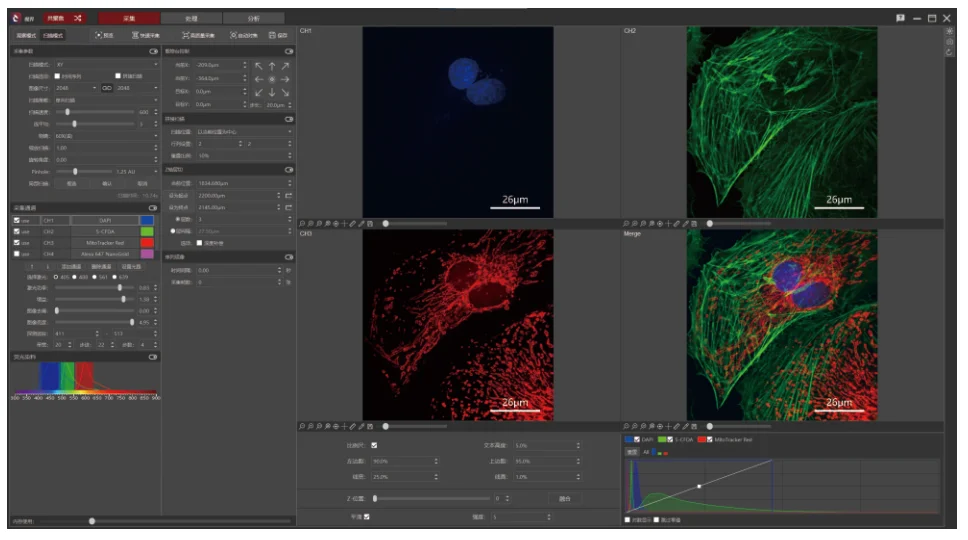Click the red confocal mode button in title bar
The width and height of the screenshot is (968, 540).
coord(64,19)
